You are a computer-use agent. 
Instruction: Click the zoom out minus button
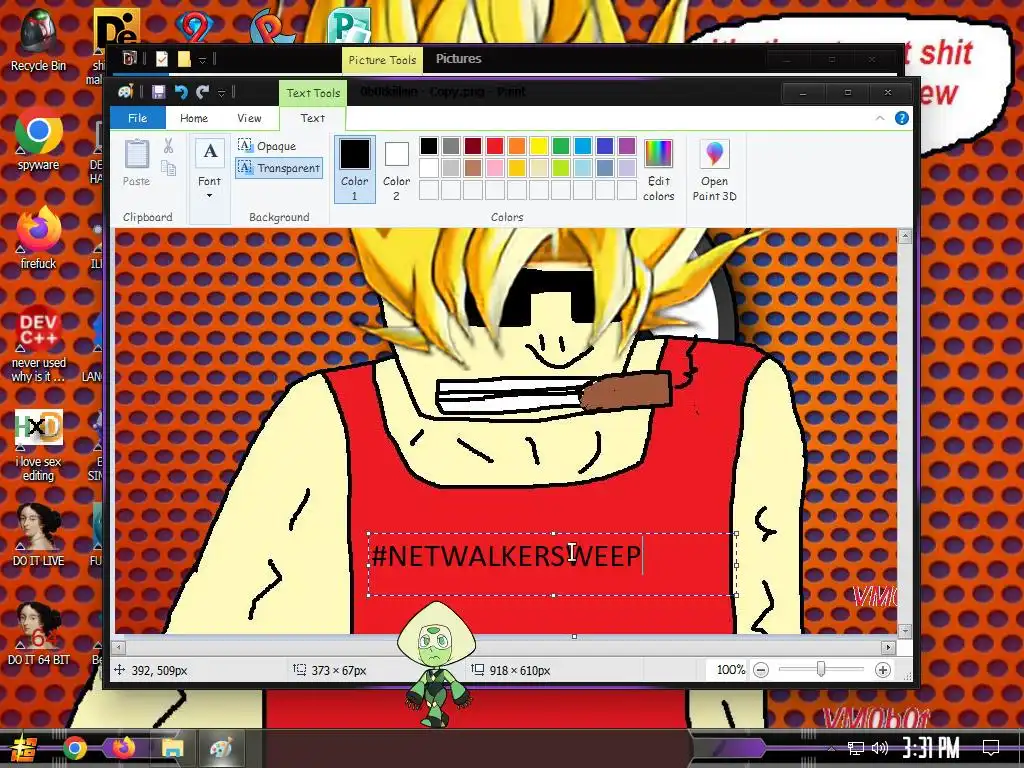click(x=761, y=670)
